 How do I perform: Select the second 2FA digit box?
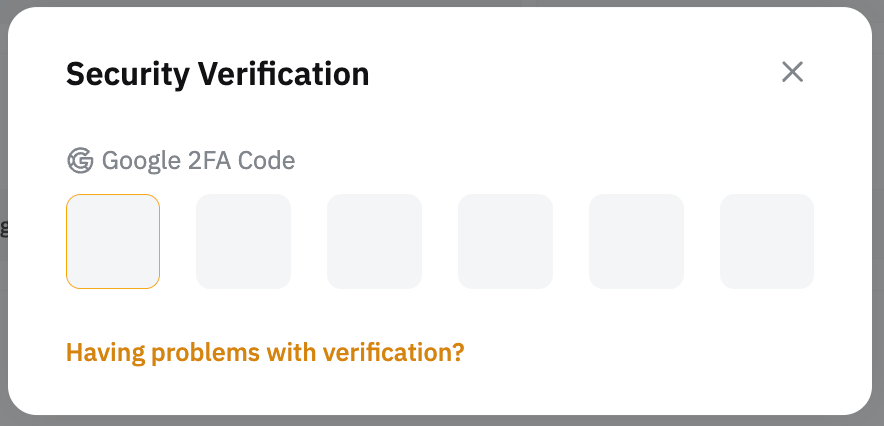[x=243, y=242]
